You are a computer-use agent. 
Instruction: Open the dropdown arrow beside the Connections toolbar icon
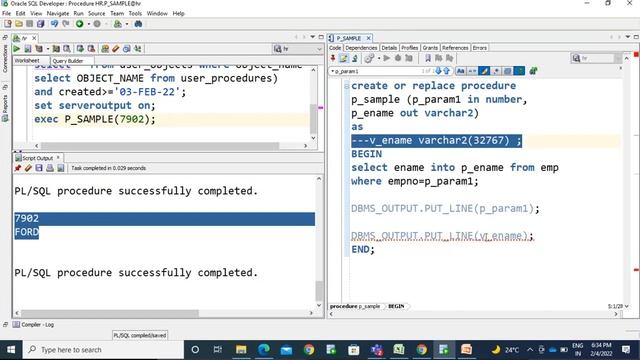127,24
